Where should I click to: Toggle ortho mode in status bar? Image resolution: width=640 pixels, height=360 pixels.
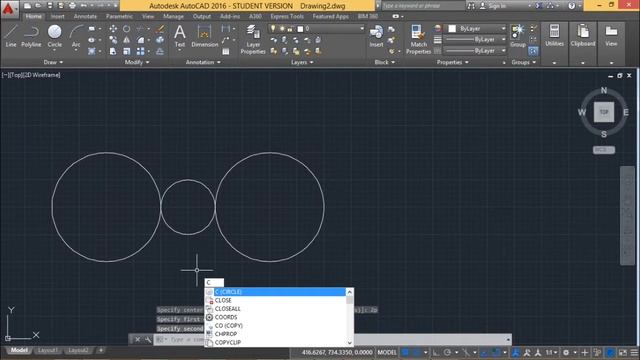(436, 352)
